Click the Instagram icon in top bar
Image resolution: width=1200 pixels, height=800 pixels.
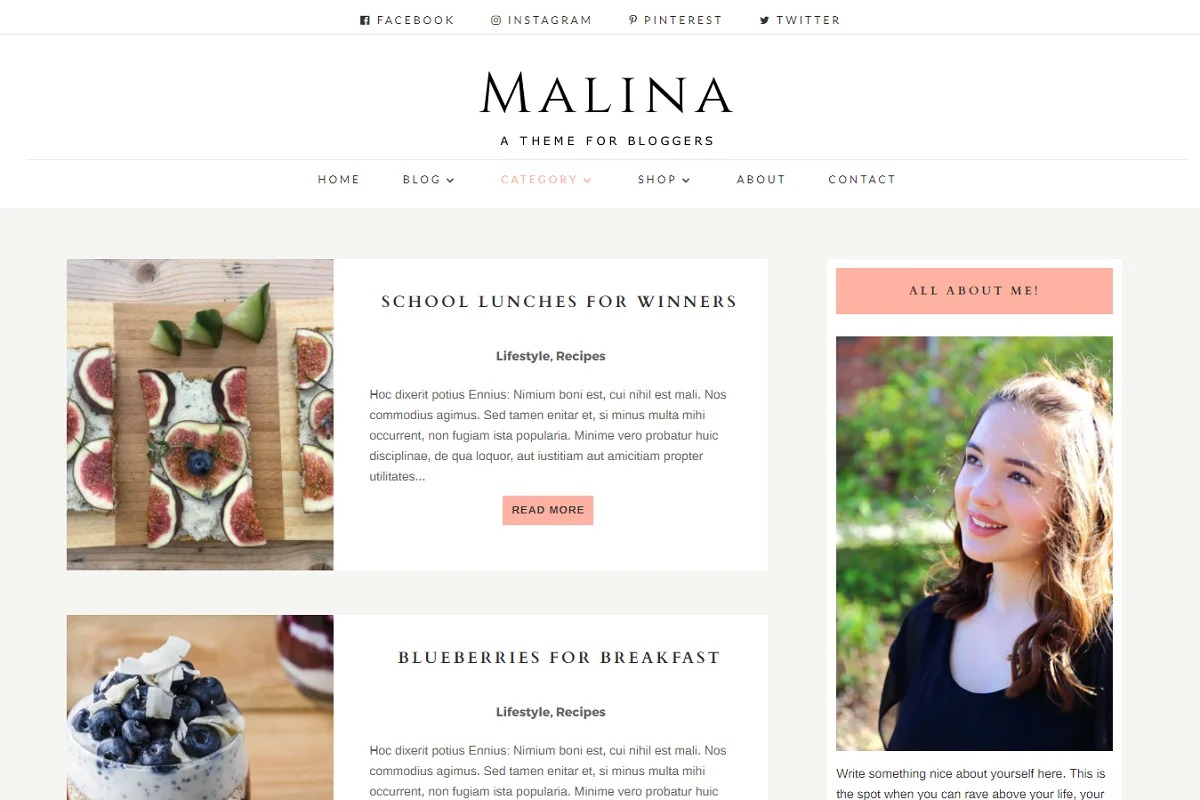point(496,20)
